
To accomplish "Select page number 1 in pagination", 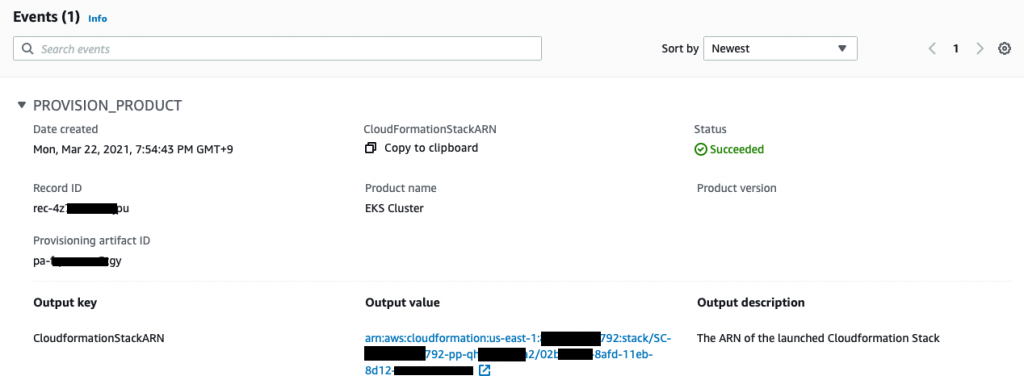I will tap(955, 48).
